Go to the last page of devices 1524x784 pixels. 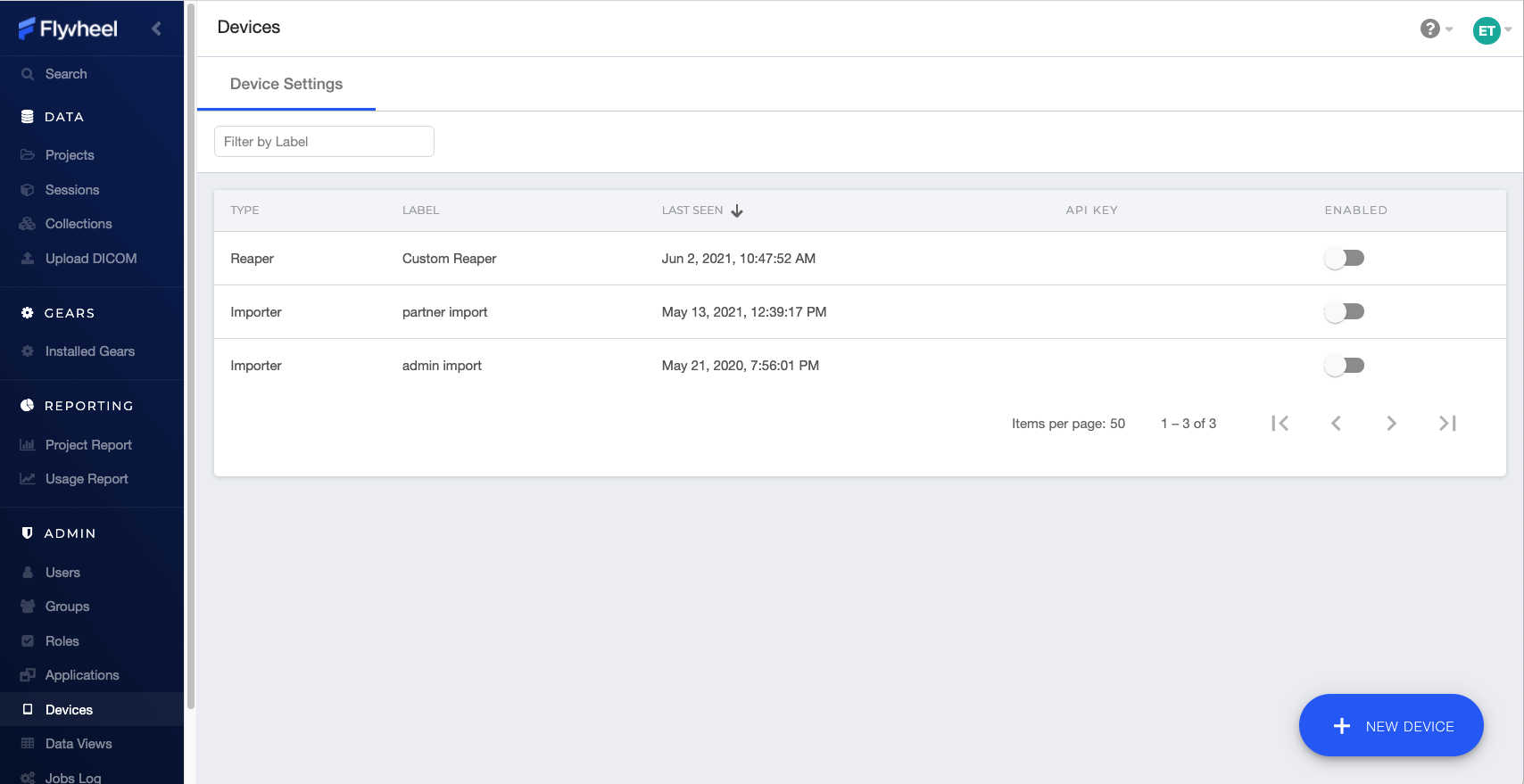(x=1447, y=424)
